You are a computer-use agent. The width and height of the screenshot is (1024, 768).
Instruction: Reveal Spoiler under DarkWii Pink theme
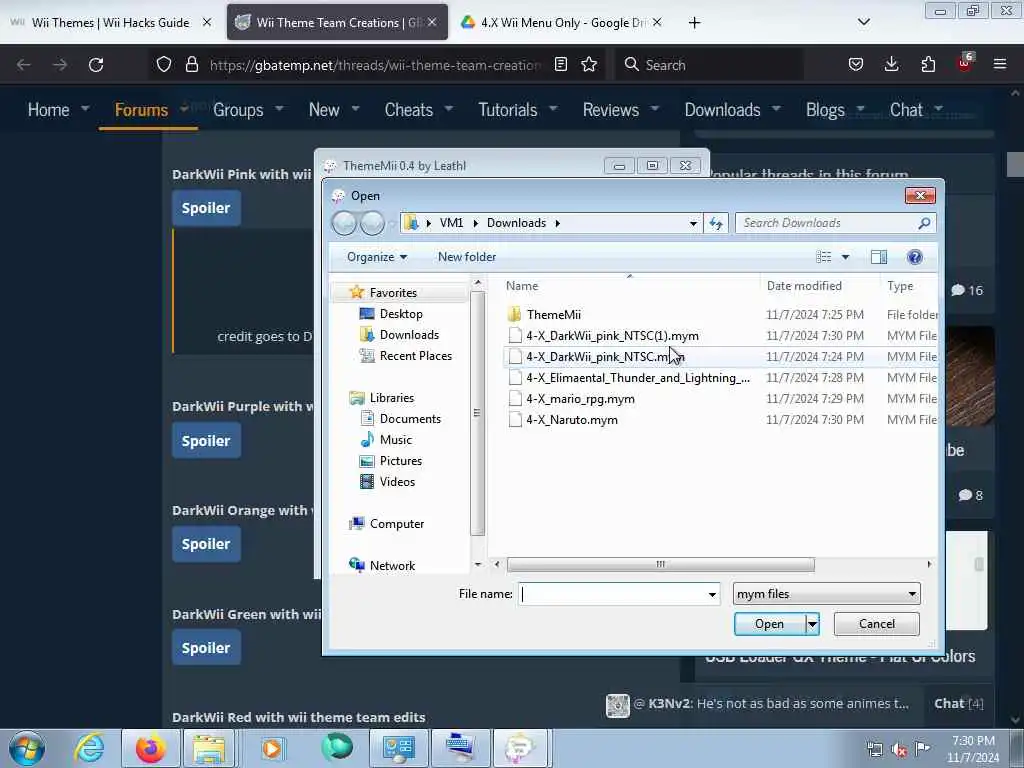(206, 208)
